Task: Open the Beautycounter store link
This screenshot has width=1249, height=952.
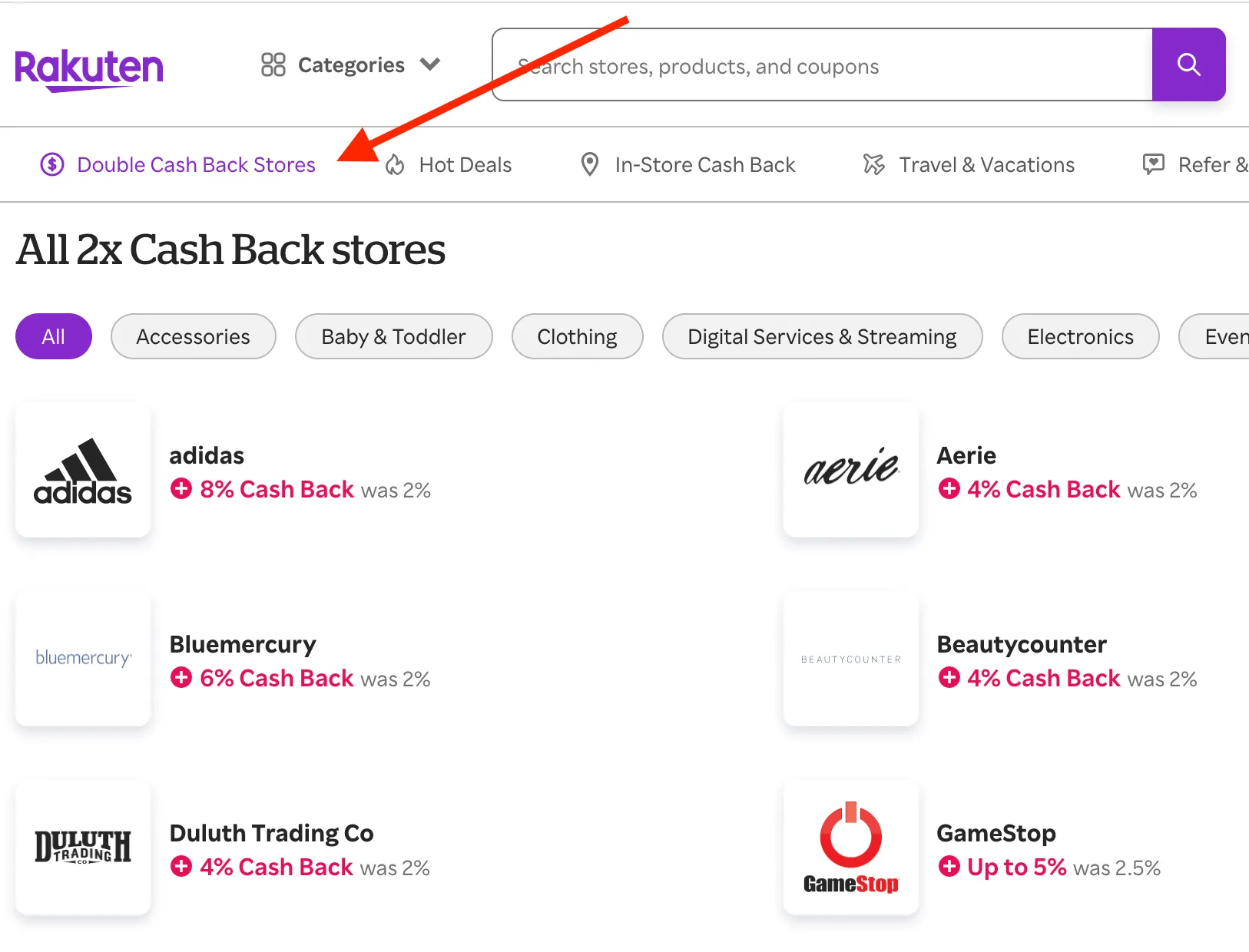Action: 1022,644
